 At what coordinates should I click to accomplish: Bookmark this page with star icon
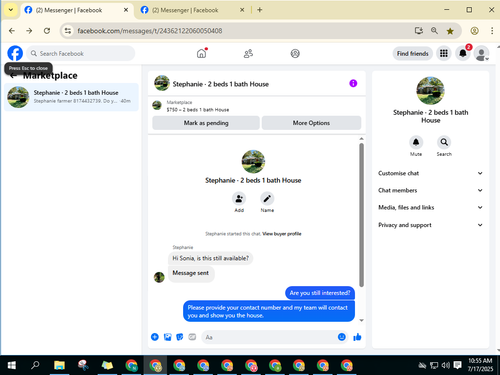tap(450, 31)
